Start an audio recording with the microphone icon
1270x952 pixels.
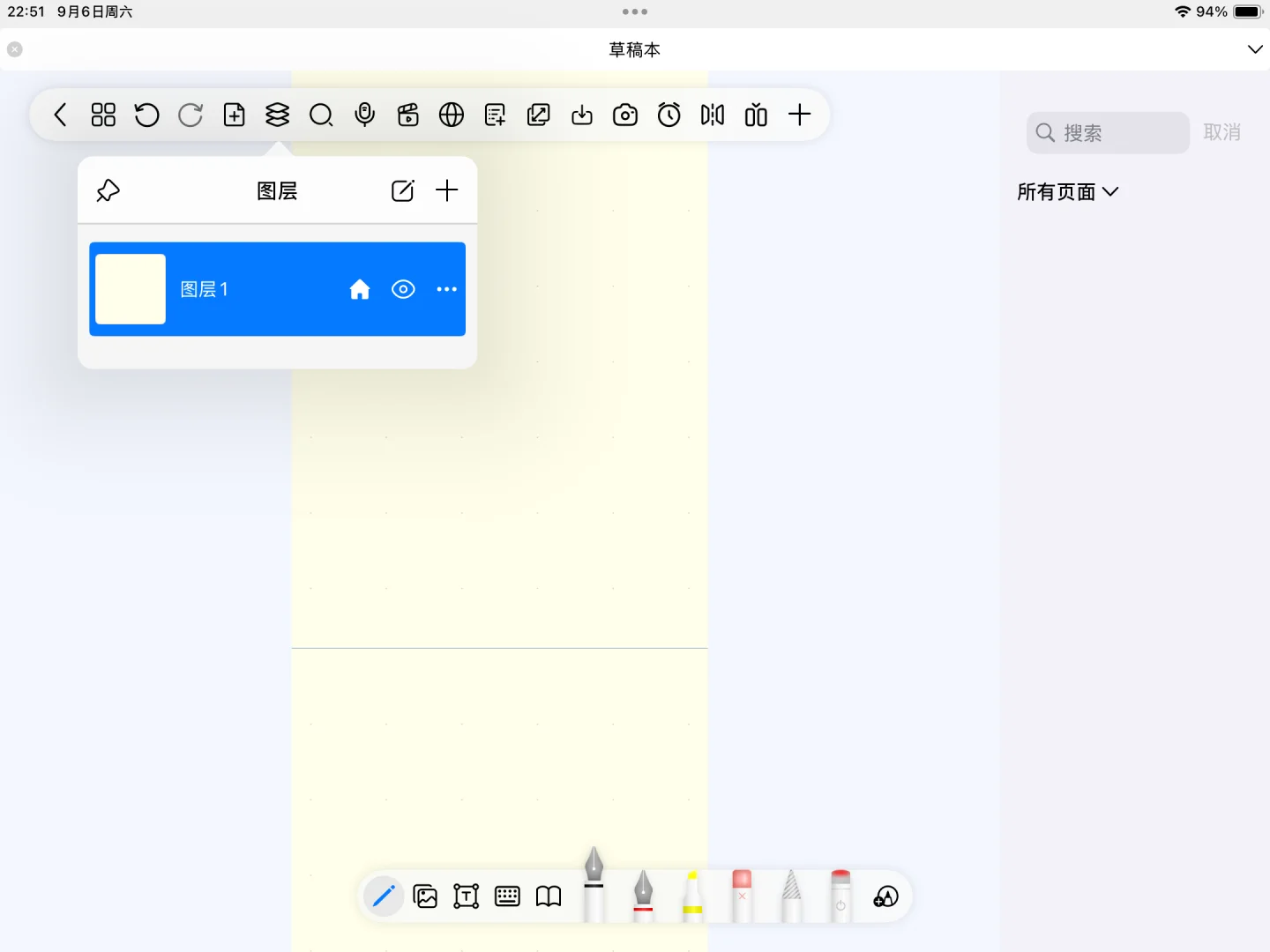(x=365, y=115)
